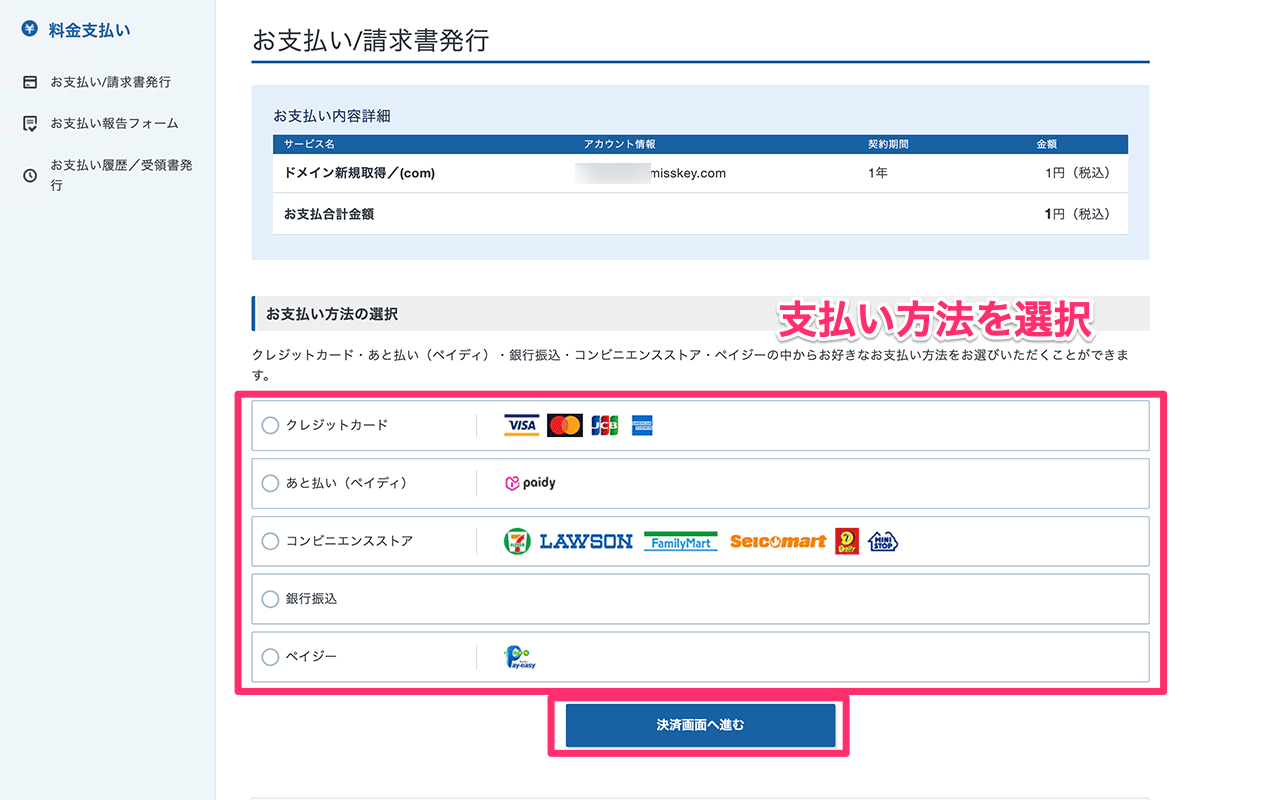Click the 決済画面へ進む button

(700, 725)
